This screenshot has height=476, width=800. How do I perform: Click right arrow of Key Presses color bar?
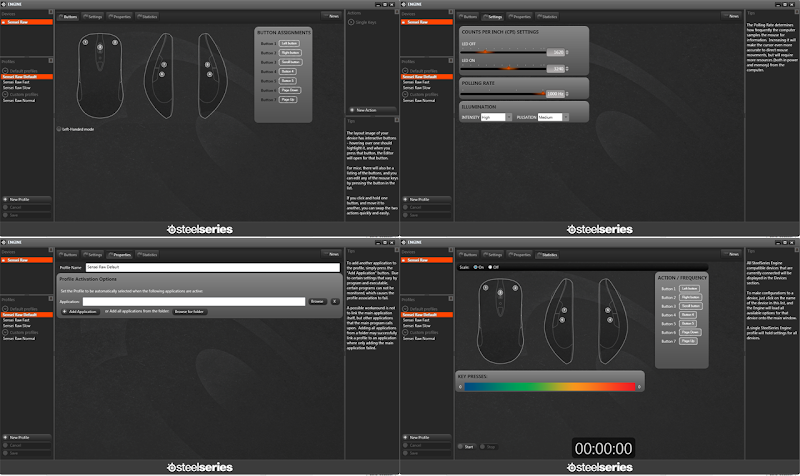[x=639, y=387]
